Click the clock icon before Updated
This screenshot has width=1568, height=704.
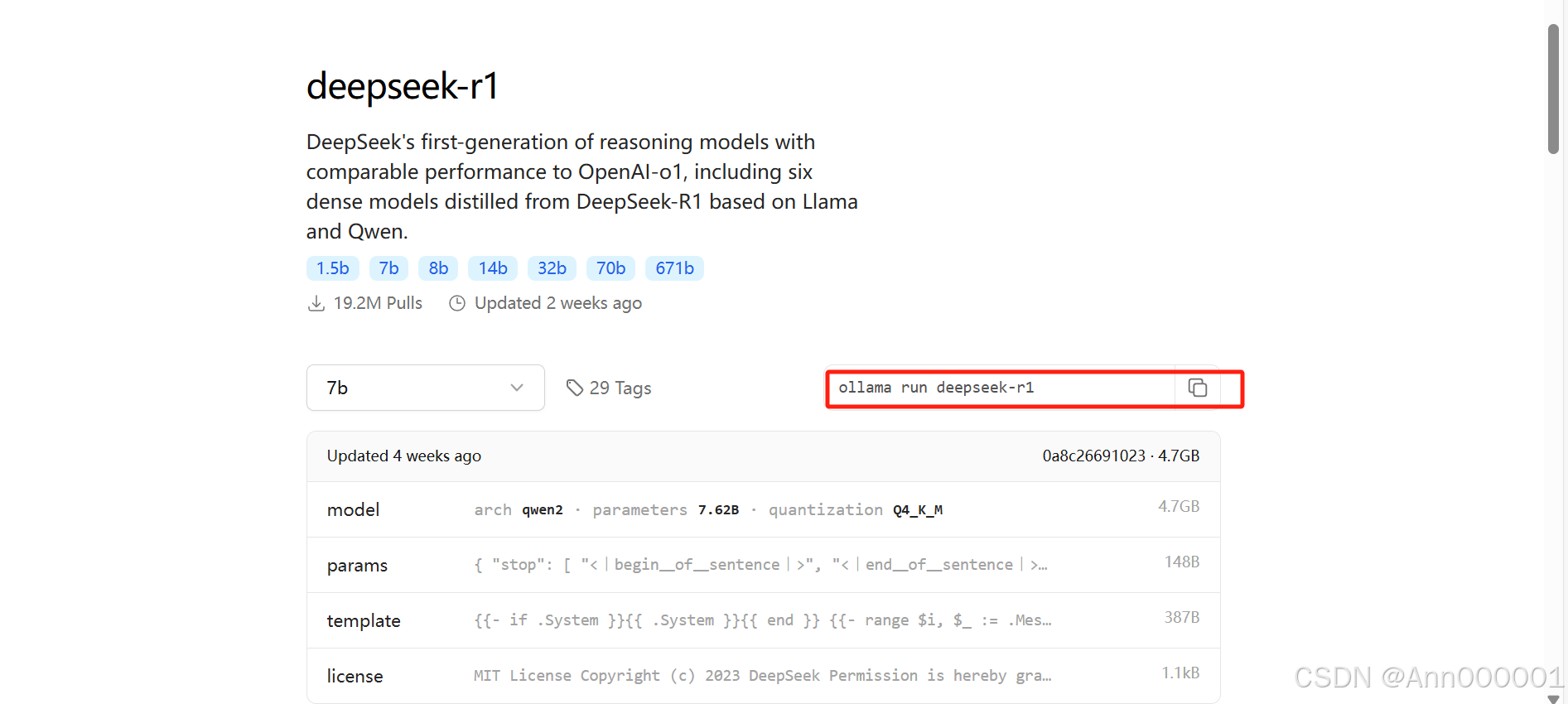[x=456, y=303]
